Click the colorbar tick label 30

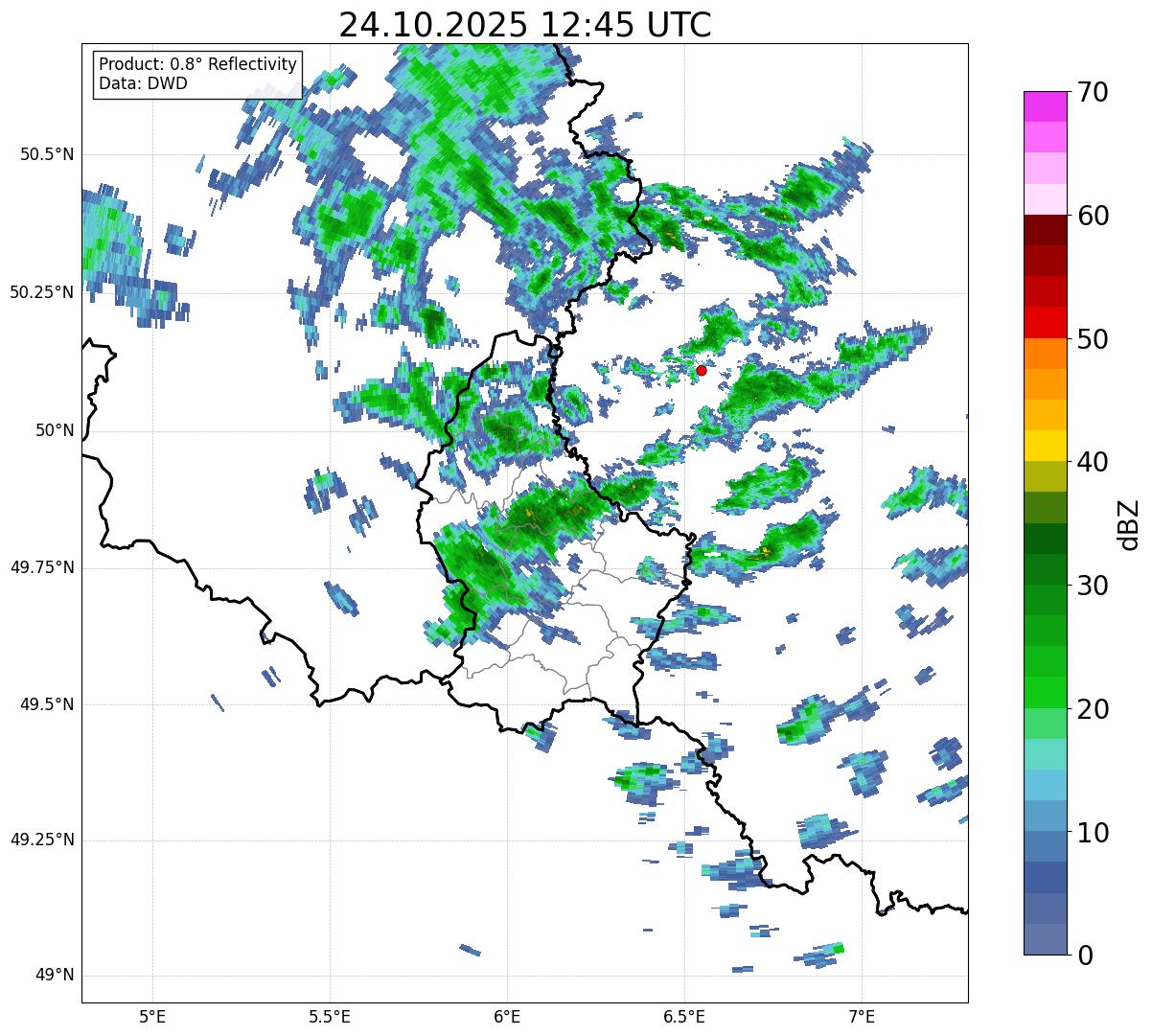1094,586
